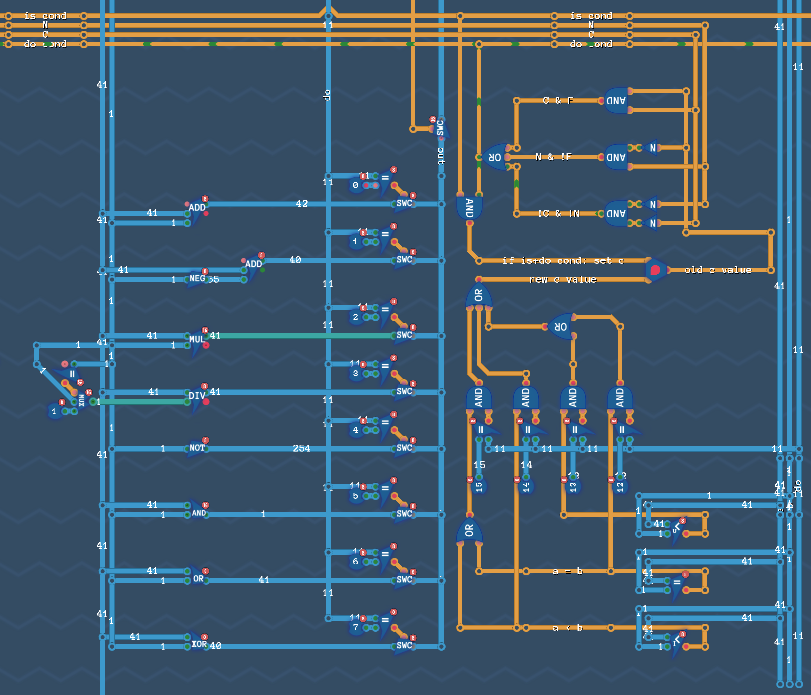Click the constant 4 opcode value
This screenshot has width=811, height=695.
click(x=355, y=430)
